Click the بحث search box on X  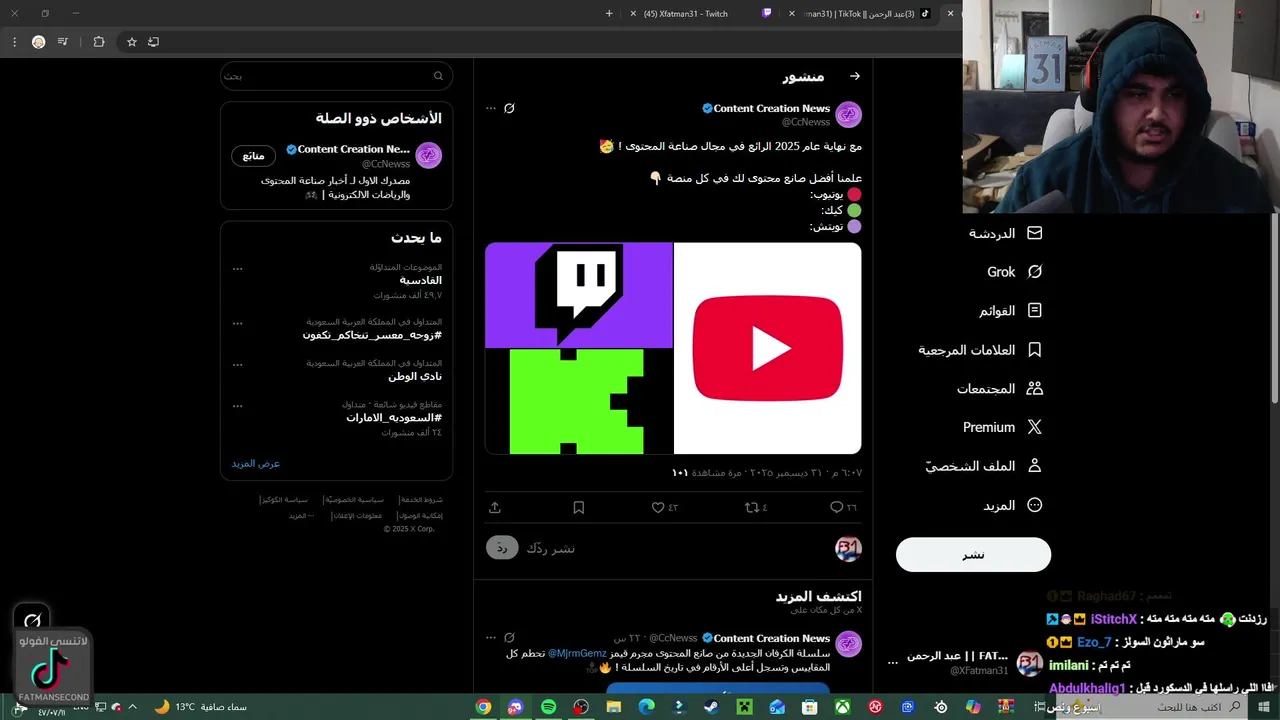coord(336,76)
